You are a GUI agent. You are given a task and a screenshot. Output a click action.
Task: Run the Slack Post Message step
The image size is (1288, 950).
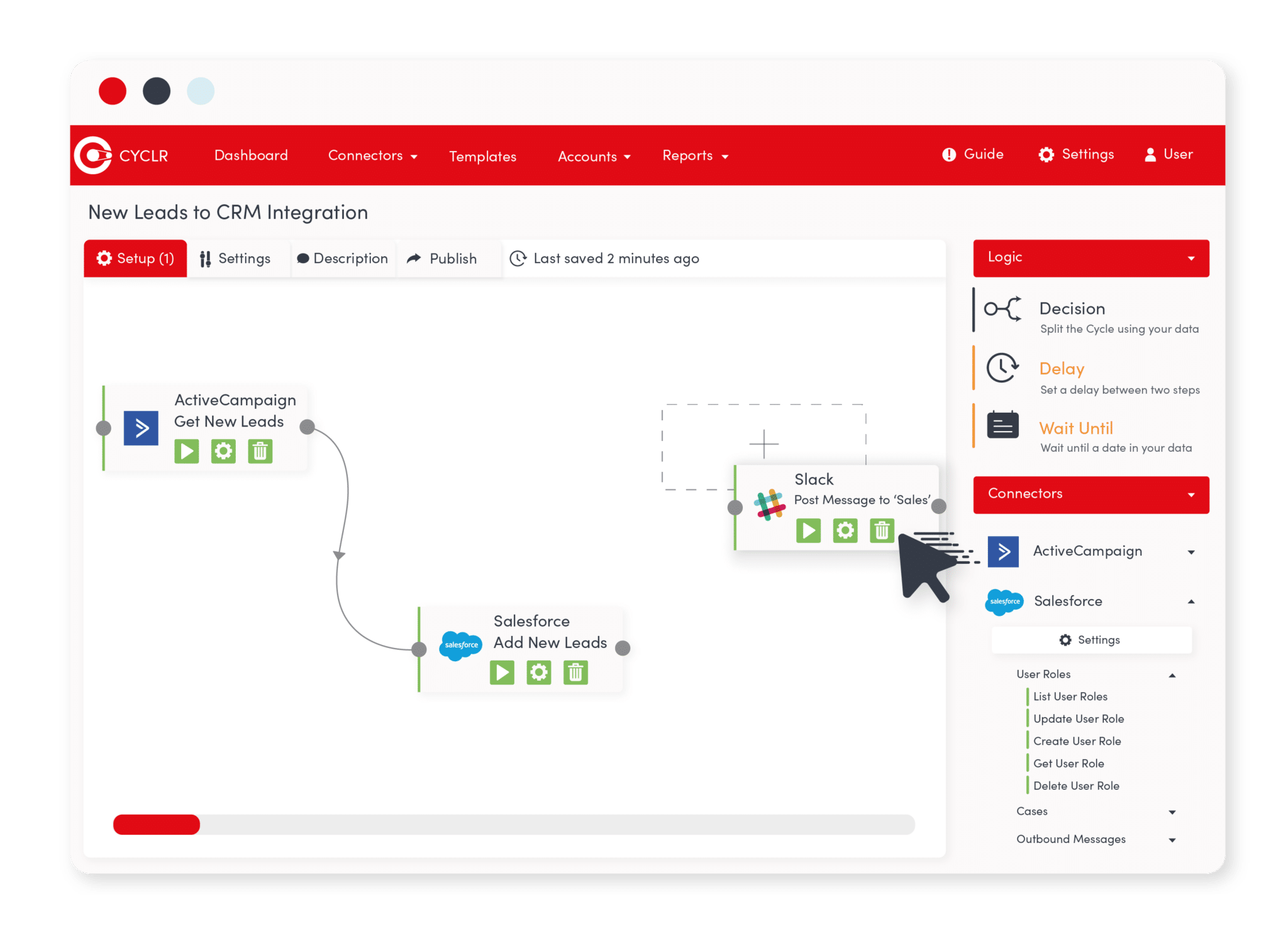pyautogui.click(x=808, y=530)
